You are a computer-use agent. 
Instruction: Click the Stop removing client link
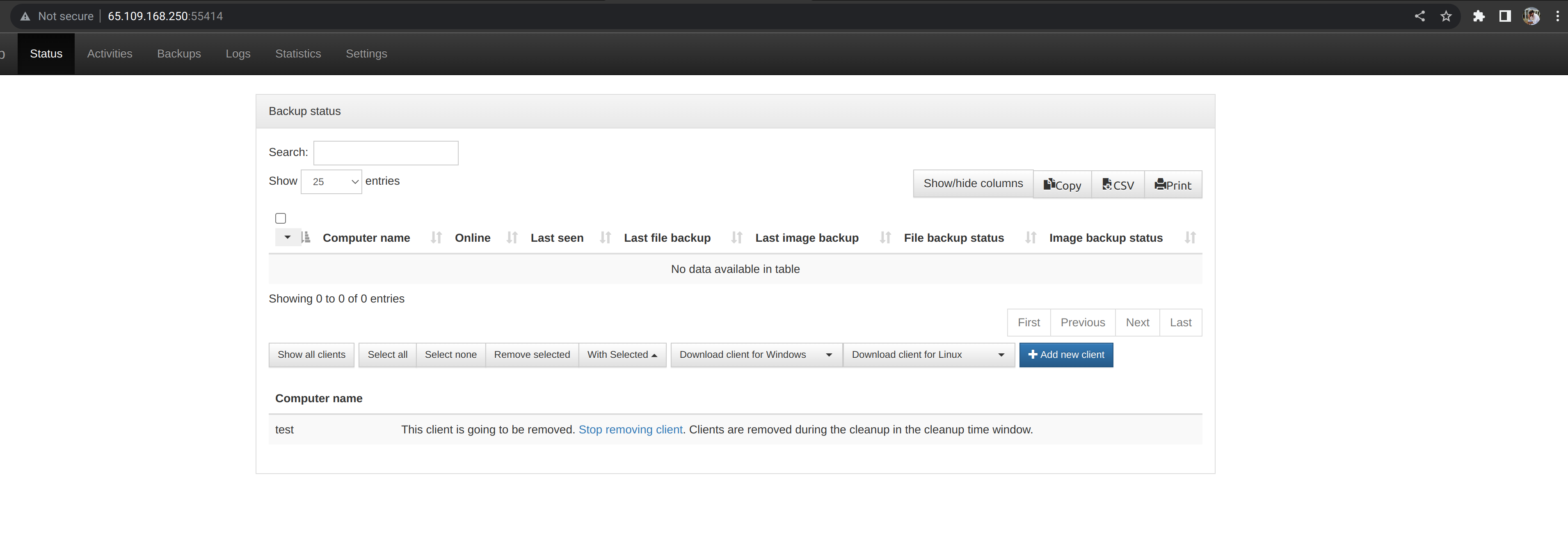(x=630, y=429)
